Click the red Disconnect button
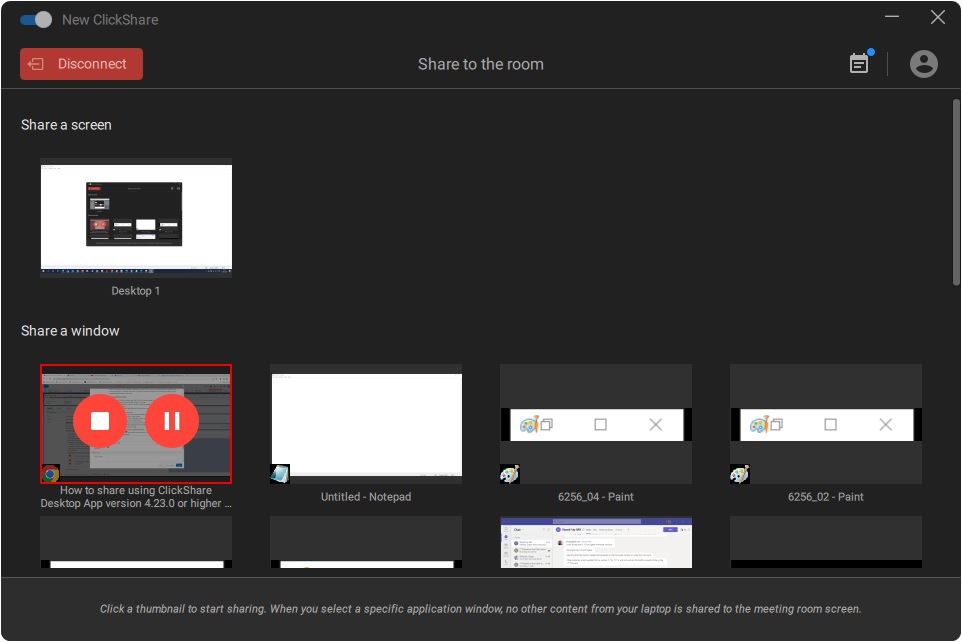This screenshot has width=962, height=642. point(81,64)
